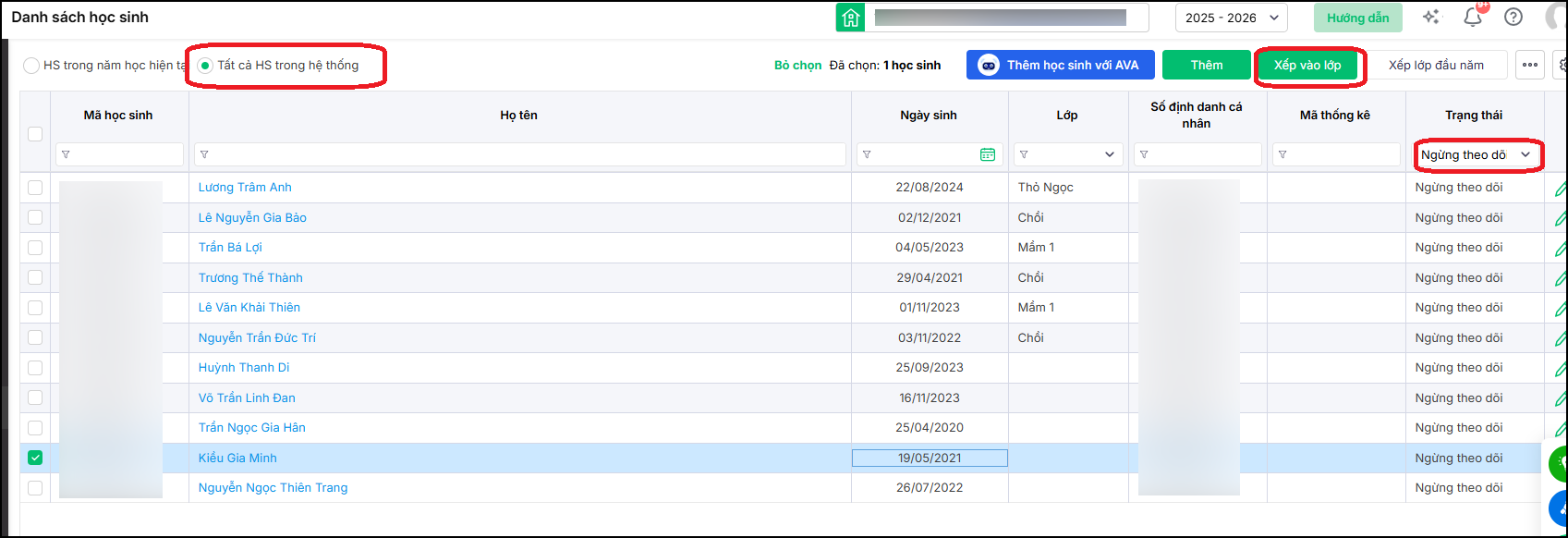The width and height of the screenshot is (1568, 538).
Task: Click edit pencil for Lương Trâm Anh
Action: tap(1561, 188)
